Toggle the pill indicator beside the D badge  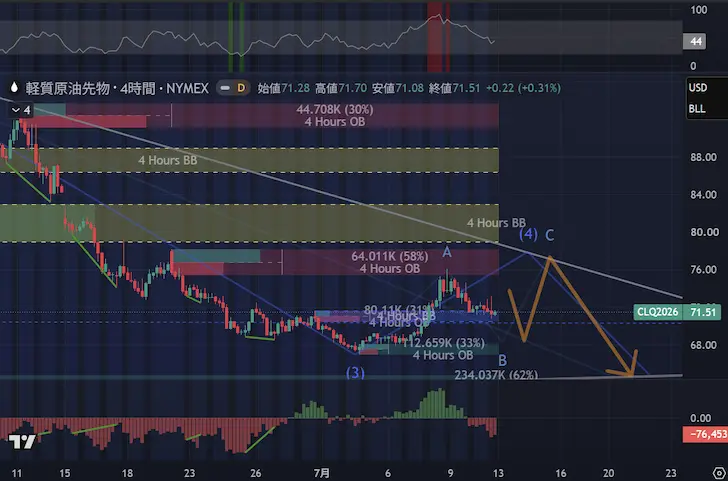[225, 88]
